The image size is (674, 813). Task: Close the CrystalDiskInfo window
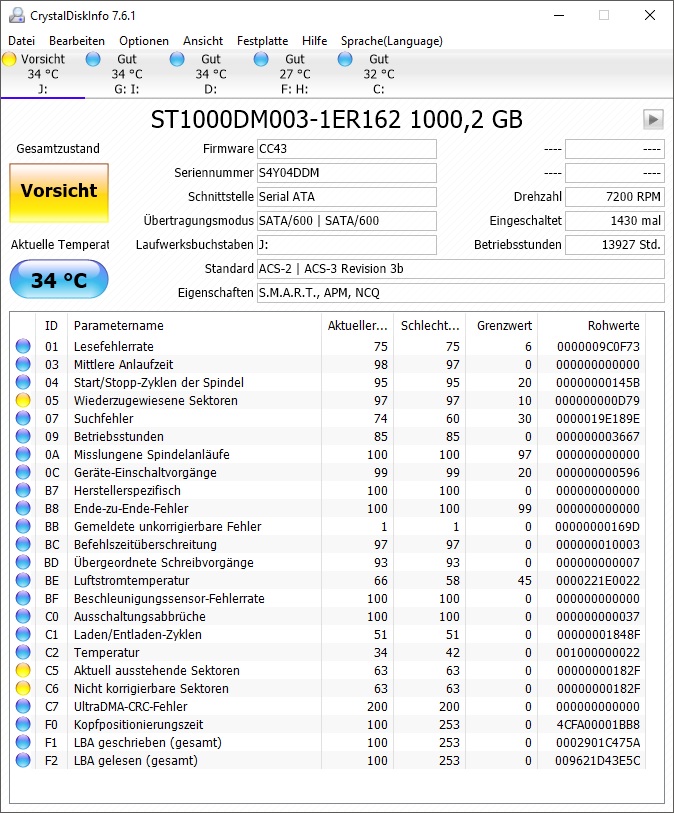pyautogui.click(x=650, y=15)
